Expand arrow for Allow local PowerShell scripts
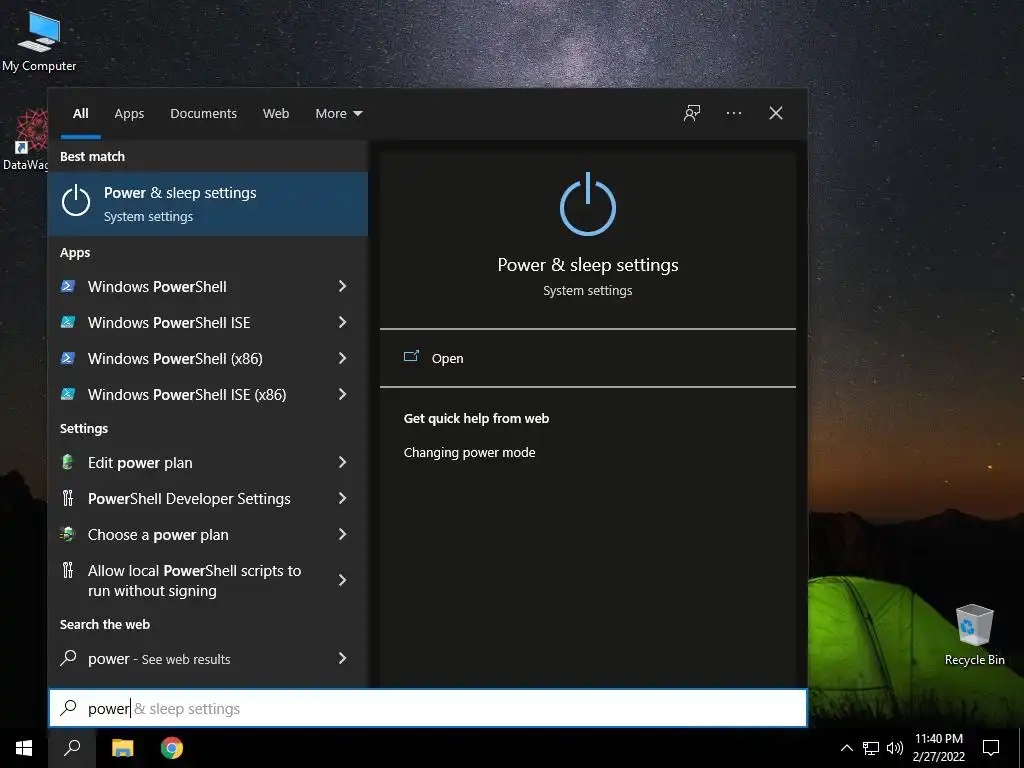1024x768 pixels. [342, 580]
